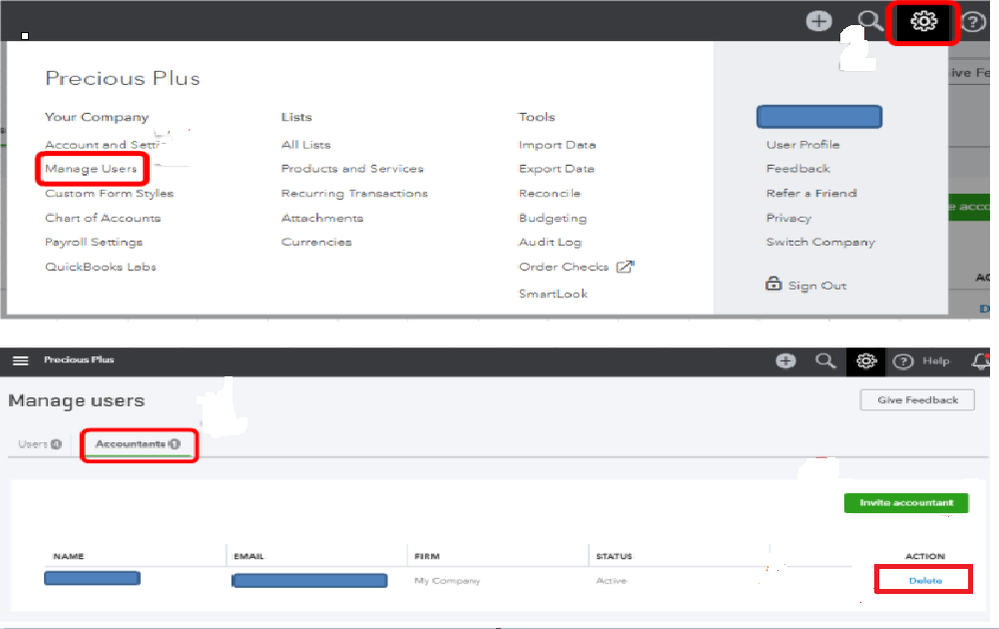This screenshot has height=629, width=999.
Task: Click the plus Create icon in top menu bar
Action: point(819,21)
